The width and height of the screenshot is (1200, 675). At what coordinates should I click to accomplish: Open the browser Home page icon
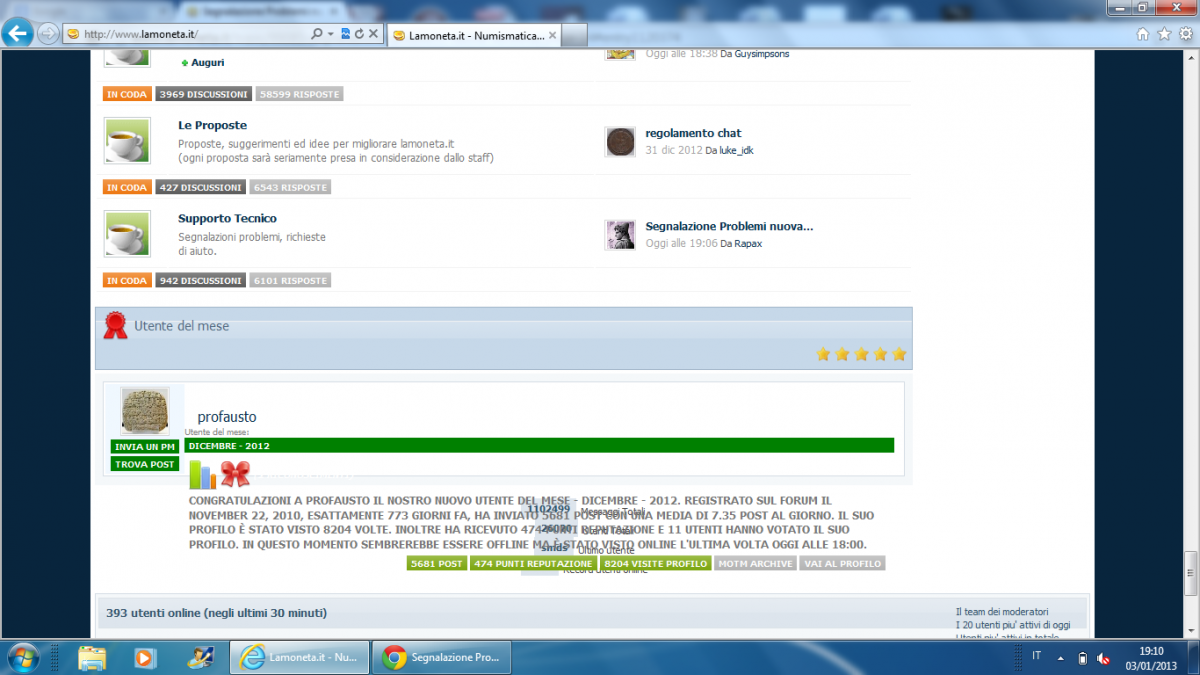1143,33
